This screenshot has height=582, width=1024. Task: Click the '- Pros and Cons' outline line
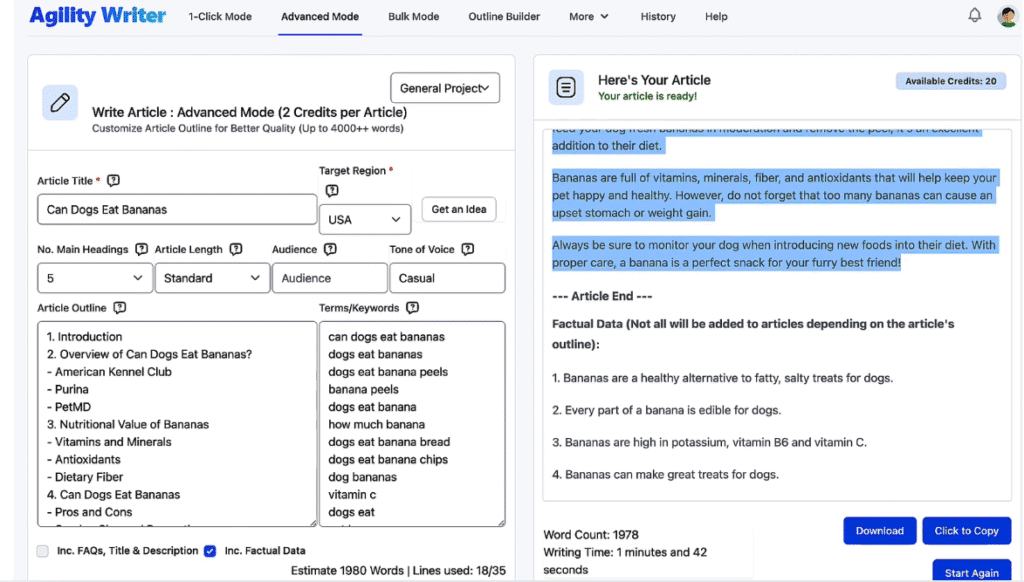89,512
